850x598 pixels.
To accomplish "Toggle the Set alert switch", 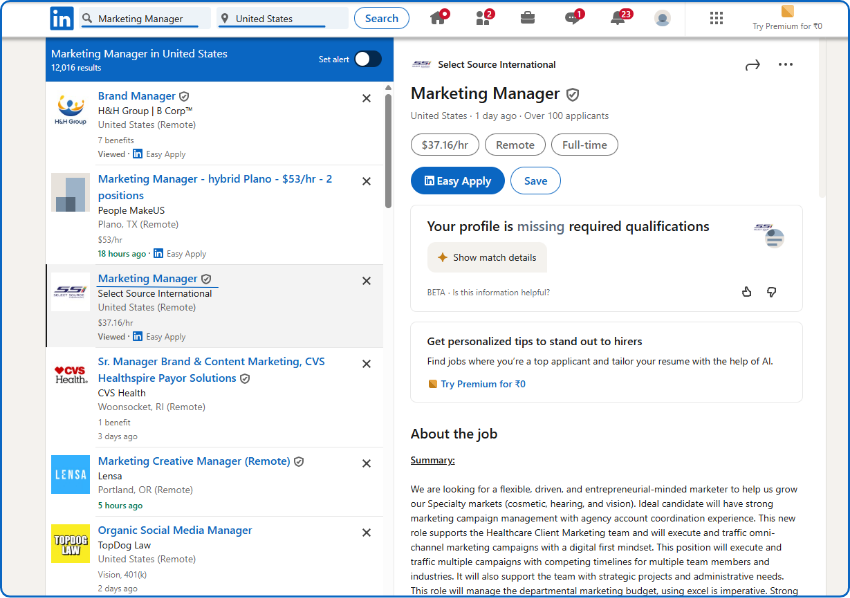I will [368, 59].
